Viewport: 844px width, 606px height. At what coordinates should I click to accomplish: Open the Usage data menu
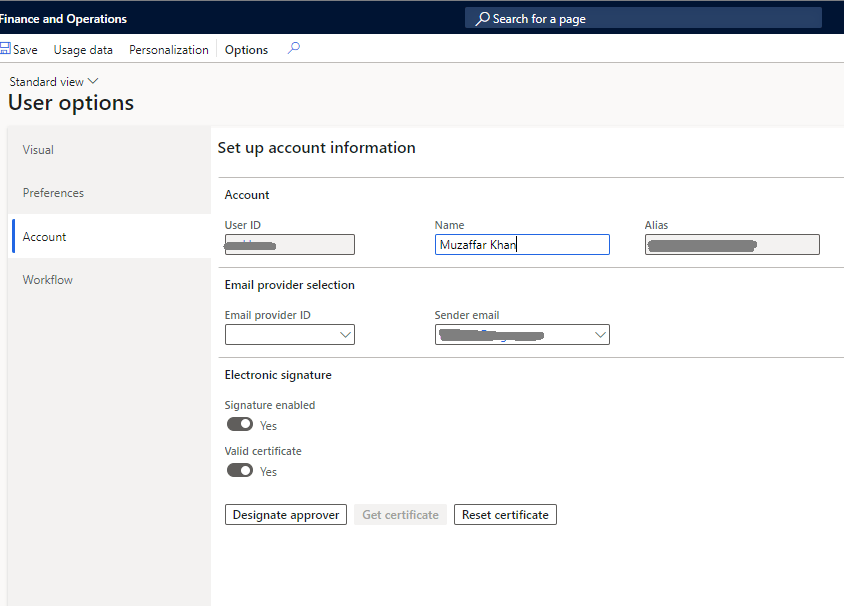click(x=83, y=50)
